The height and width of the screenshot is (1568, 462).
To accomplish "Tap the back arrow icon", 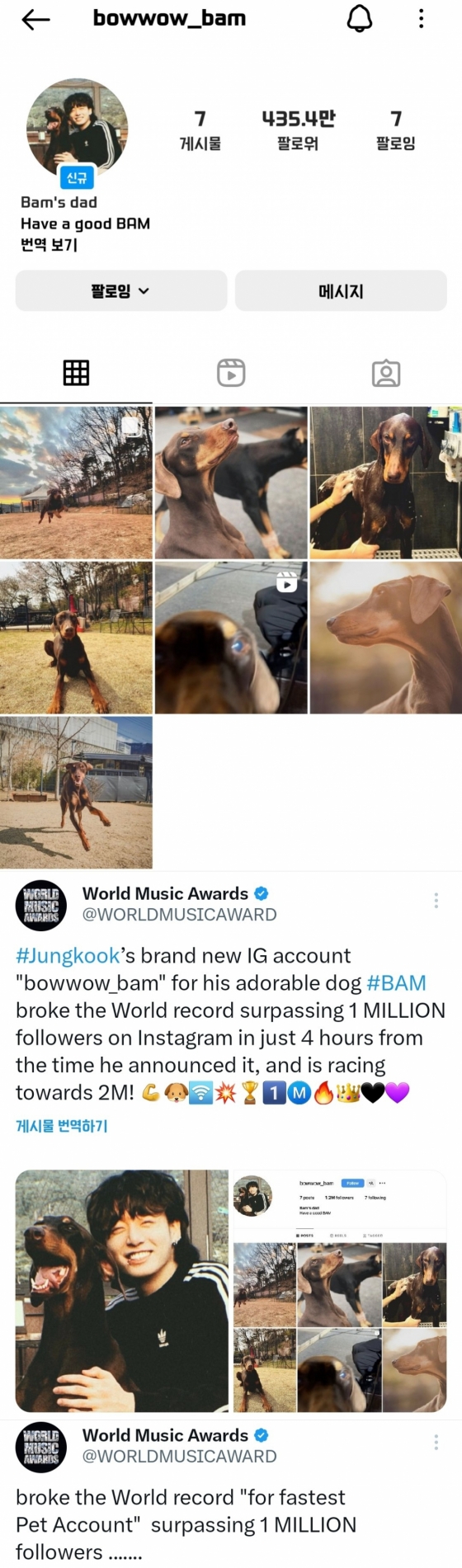I will 35,20.
